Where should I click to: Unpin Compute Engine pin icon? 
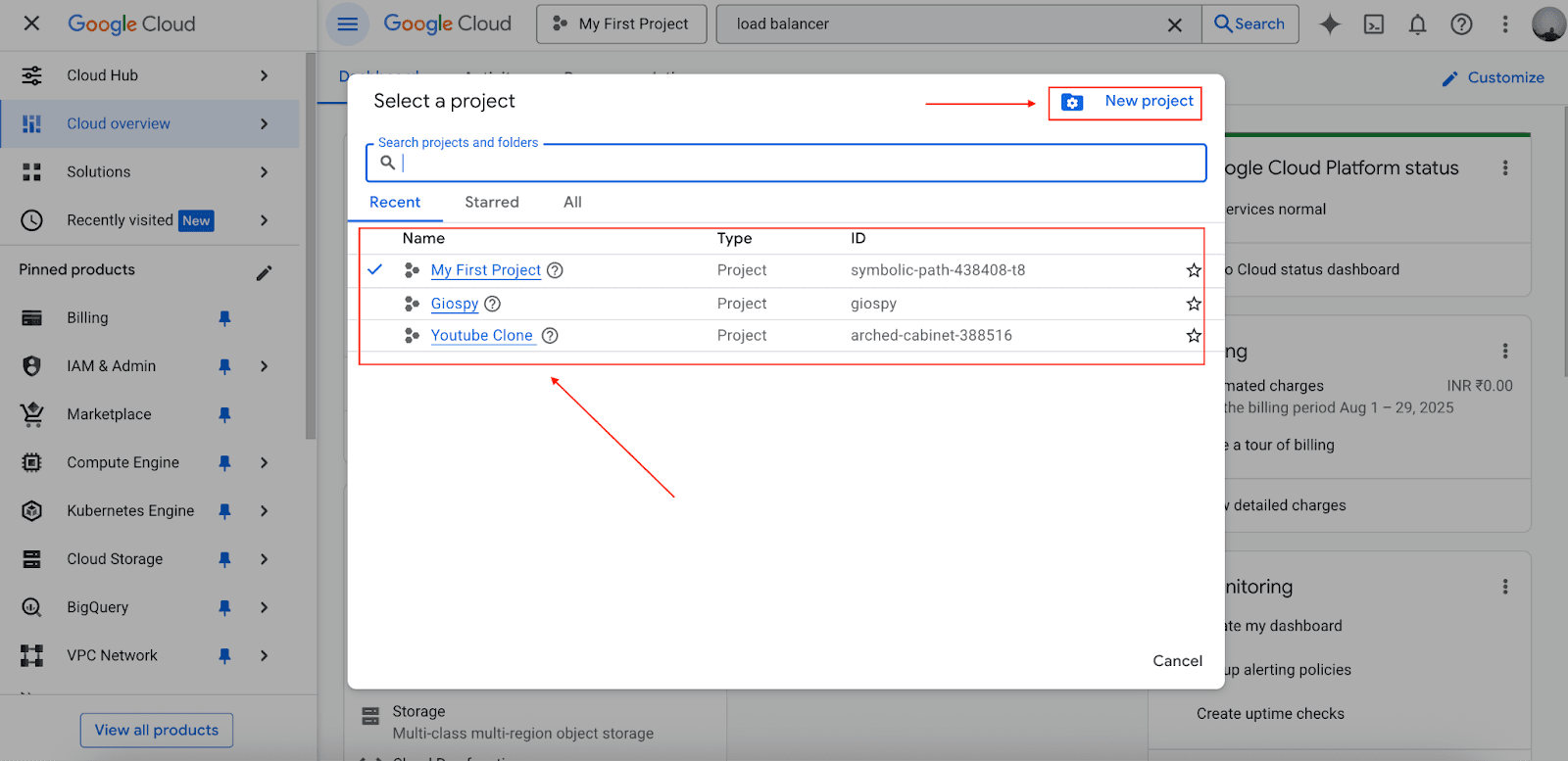click(x=224, y=462)
